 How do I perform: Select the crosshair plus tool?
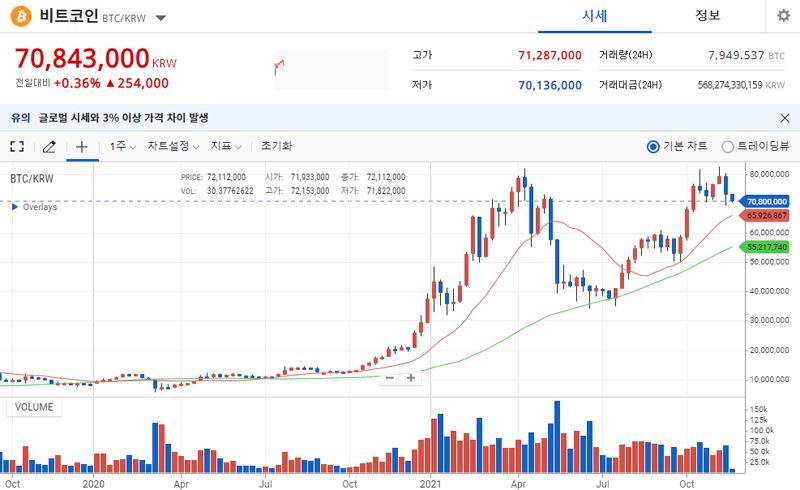pos(82,147)
